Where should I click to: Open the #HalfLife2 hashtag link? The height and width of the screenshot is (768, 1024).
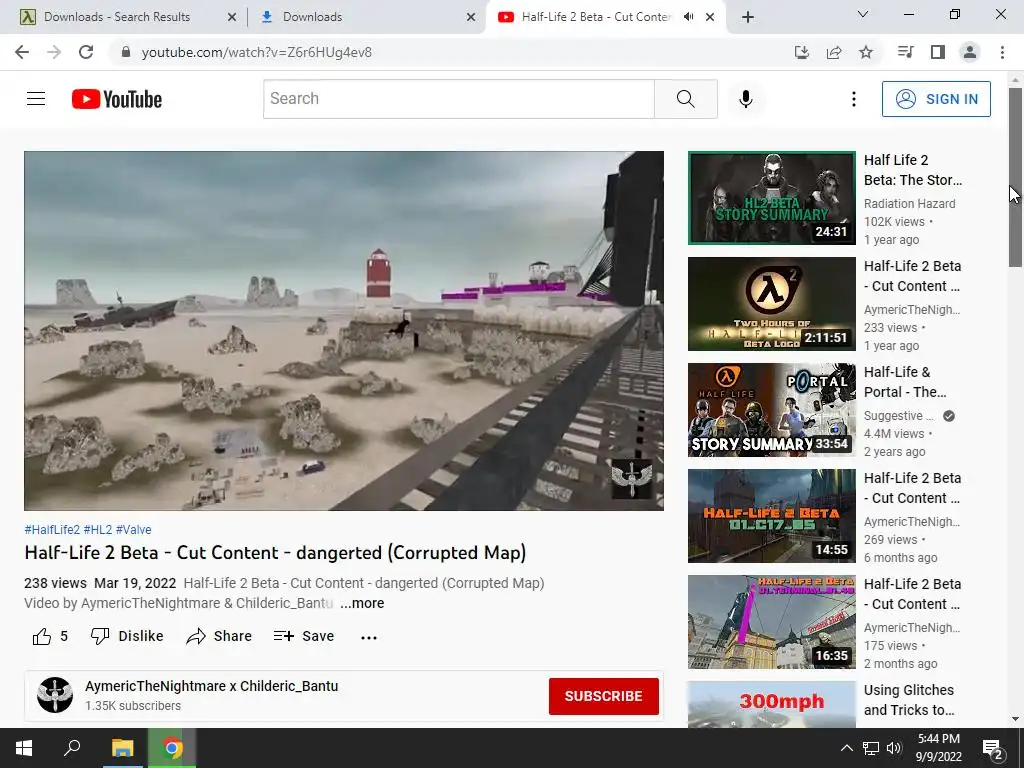[x=52, y=530]
